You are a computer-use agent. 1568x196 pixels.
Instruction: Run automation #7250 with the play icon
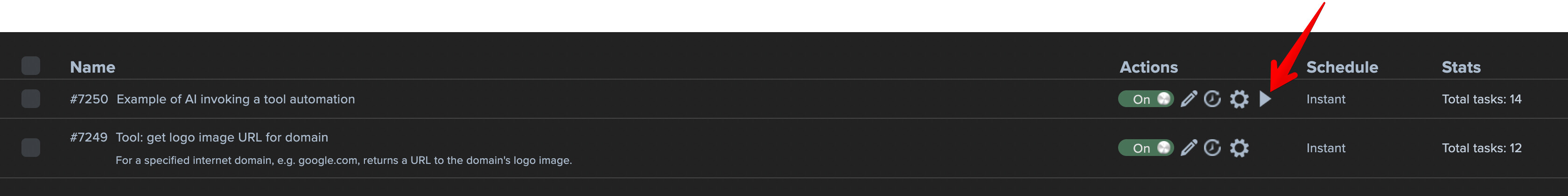coord(1266,99)
